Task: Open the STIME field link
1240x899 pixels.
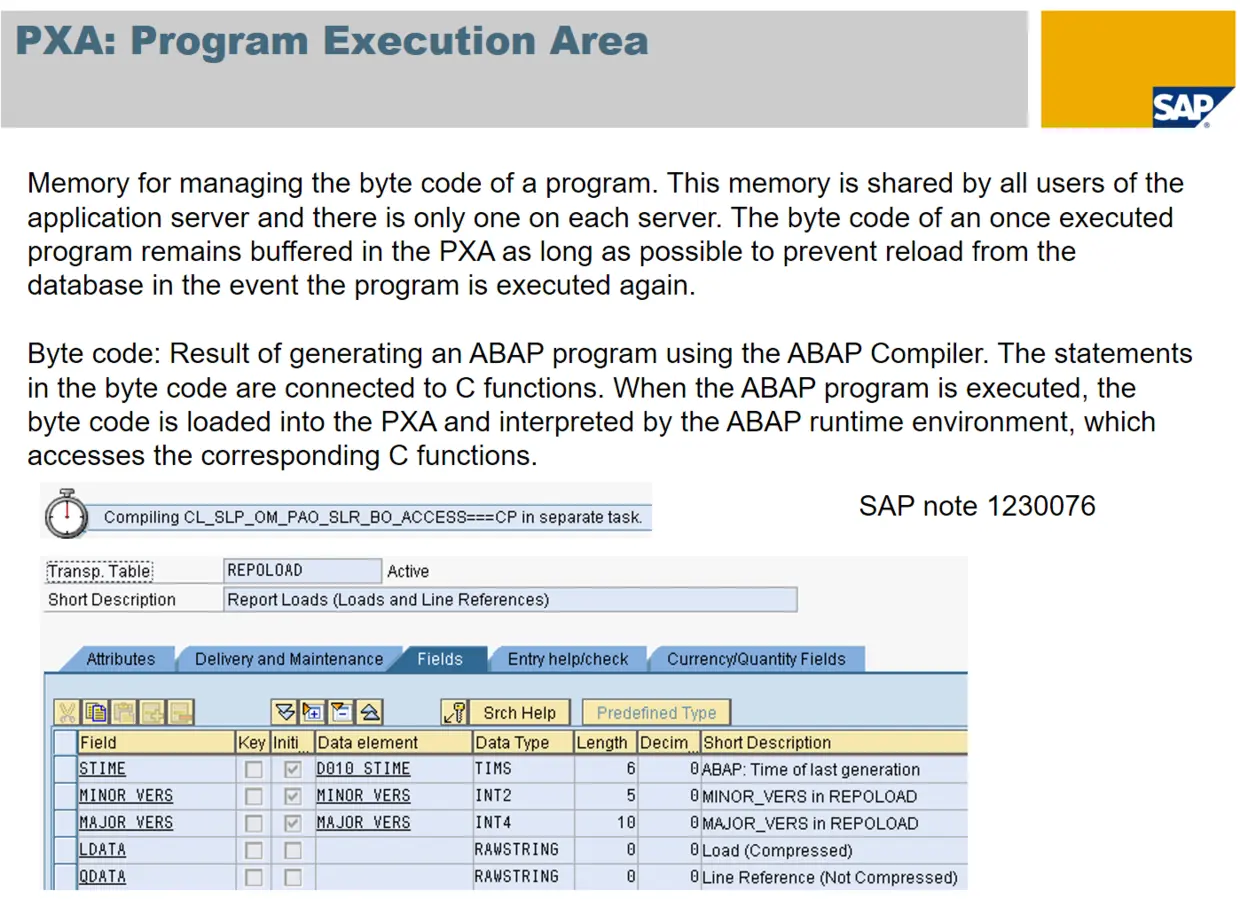Action: pos(103,769)
